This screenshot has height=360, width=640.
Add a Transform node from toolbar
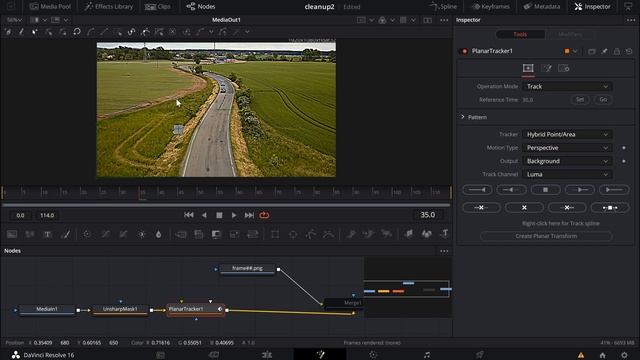pyautogui.click(x=253, y=234)
